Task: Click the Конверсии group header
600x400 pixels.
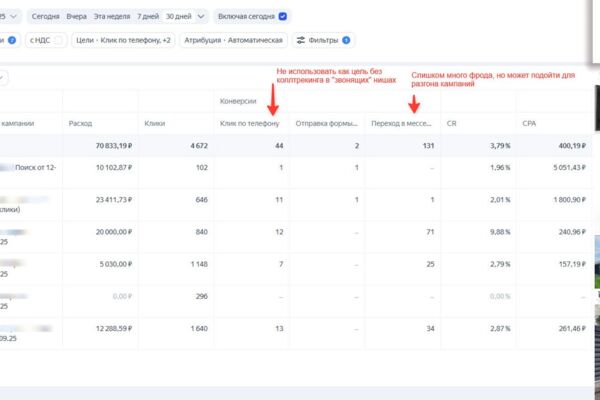Action: [x=238, y=101]
